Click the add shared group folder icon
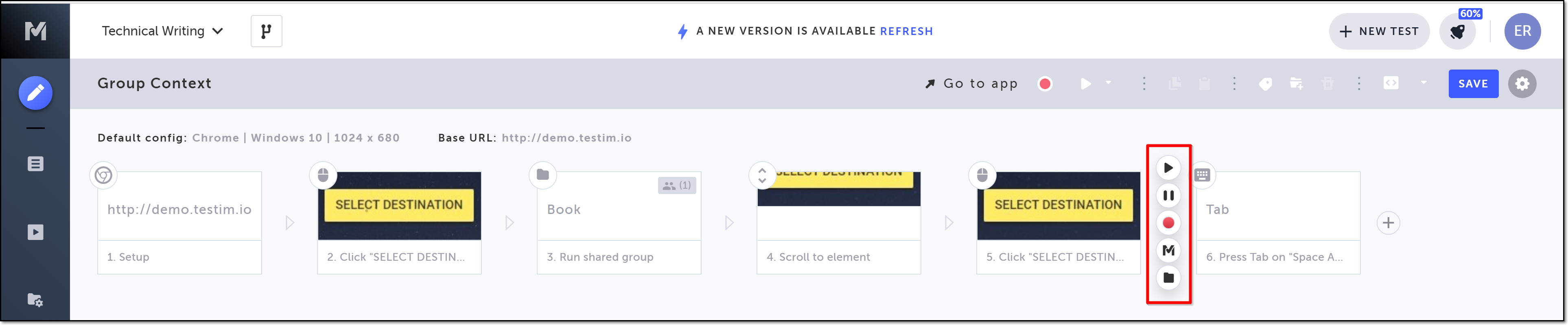Image resolution: width=1568 pixels, height=325 pixels. coord(1296,84)
